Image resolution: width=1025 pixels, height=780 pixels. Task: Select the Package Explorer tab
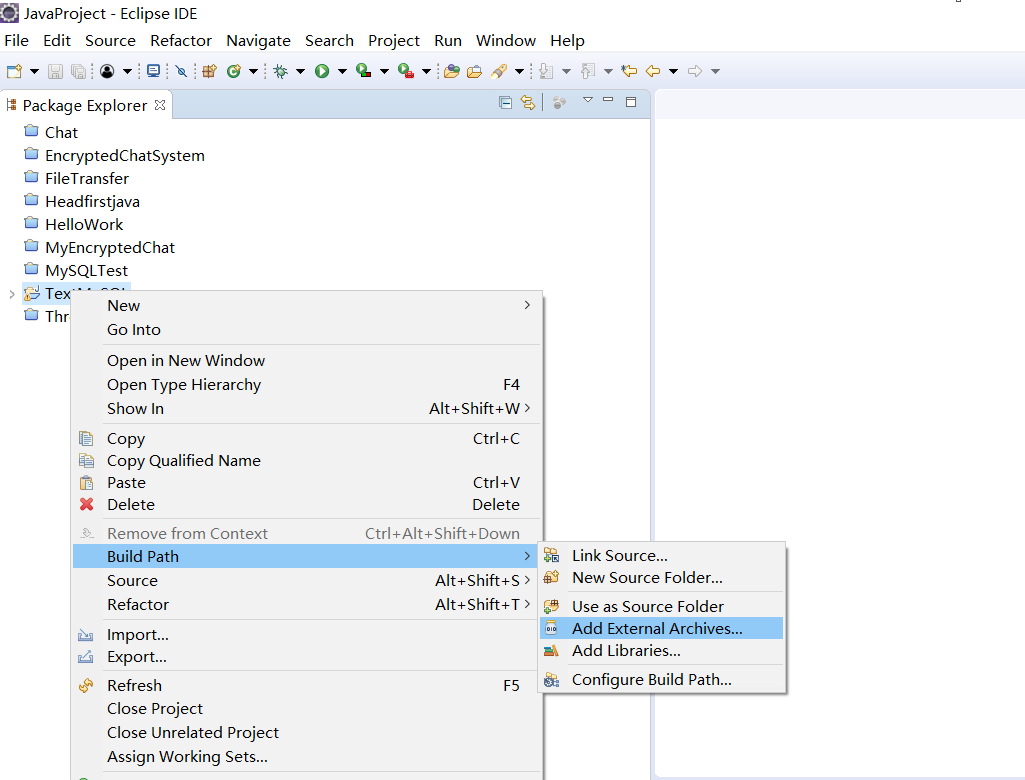coord(87,104)
